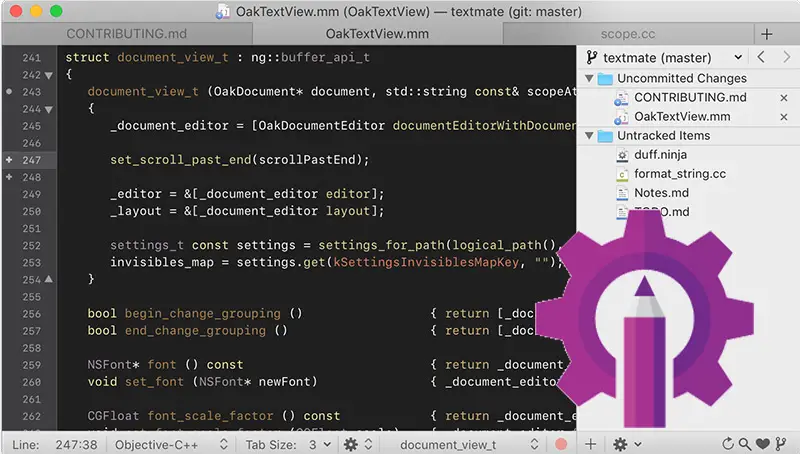Switch to the CONTRIBUTING.md tab
Screen dimensions: 800x454
[127, 34]
